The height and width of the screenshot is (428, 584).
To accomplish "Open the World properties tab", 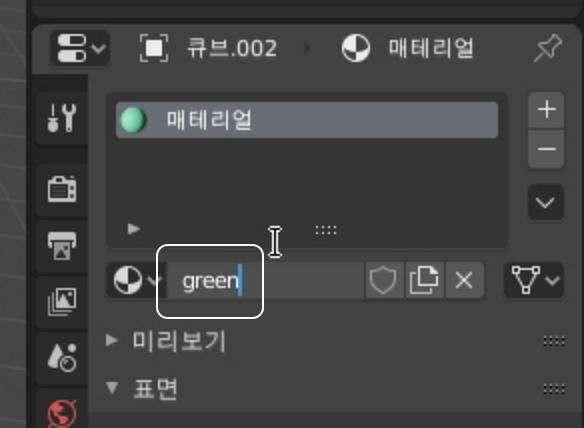I will tap(62, 413).
